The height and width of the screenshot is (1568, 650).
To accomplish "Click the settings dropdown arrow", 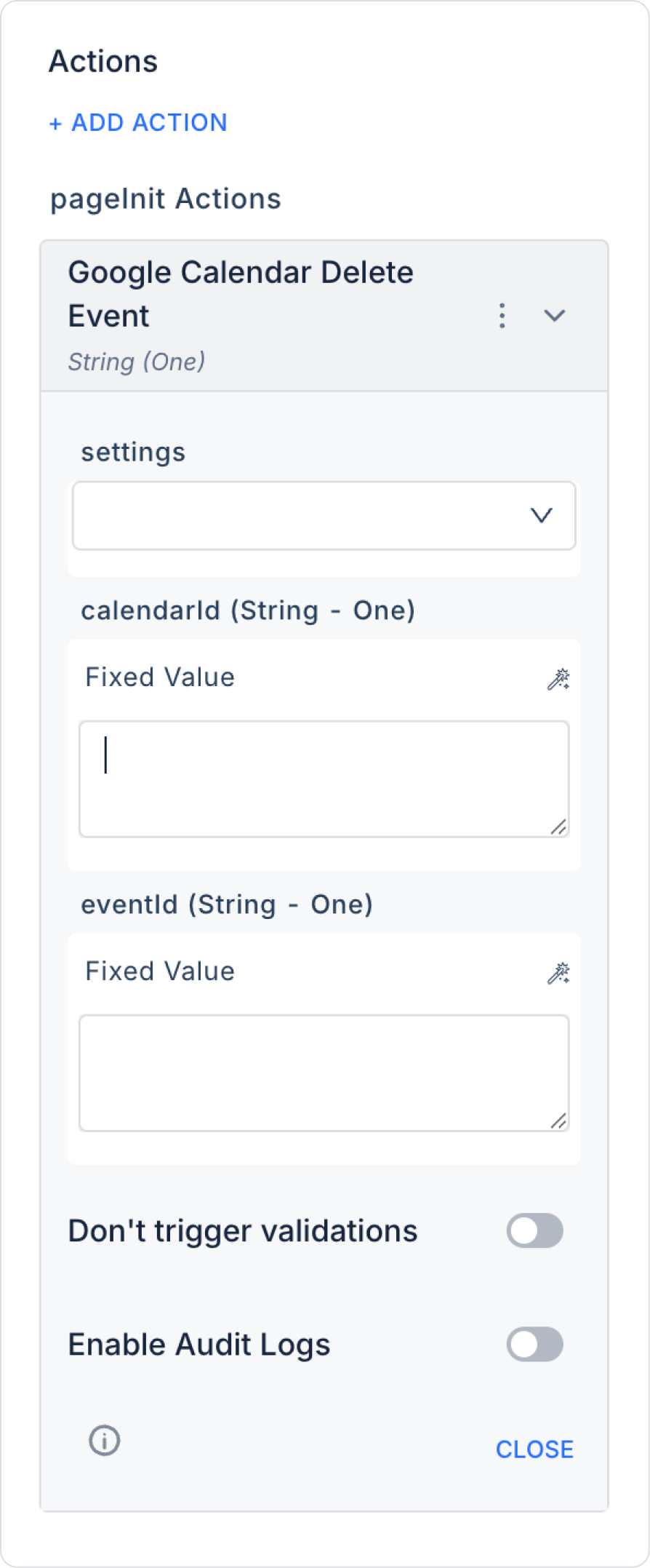I will tap(542, 516).
